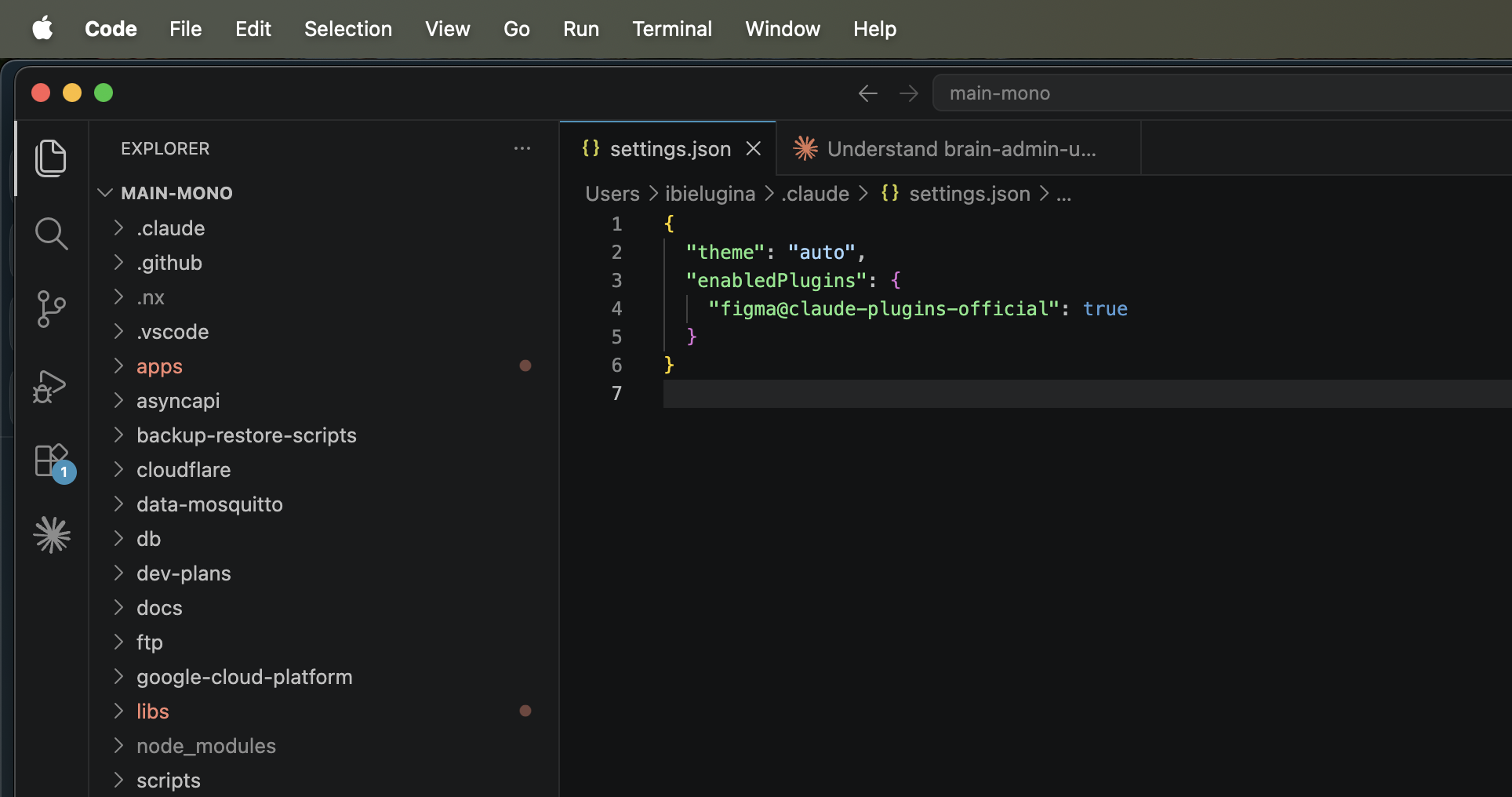Click the "auto" value on line 2
The image size is (1512, 797).
click(822, 252)
